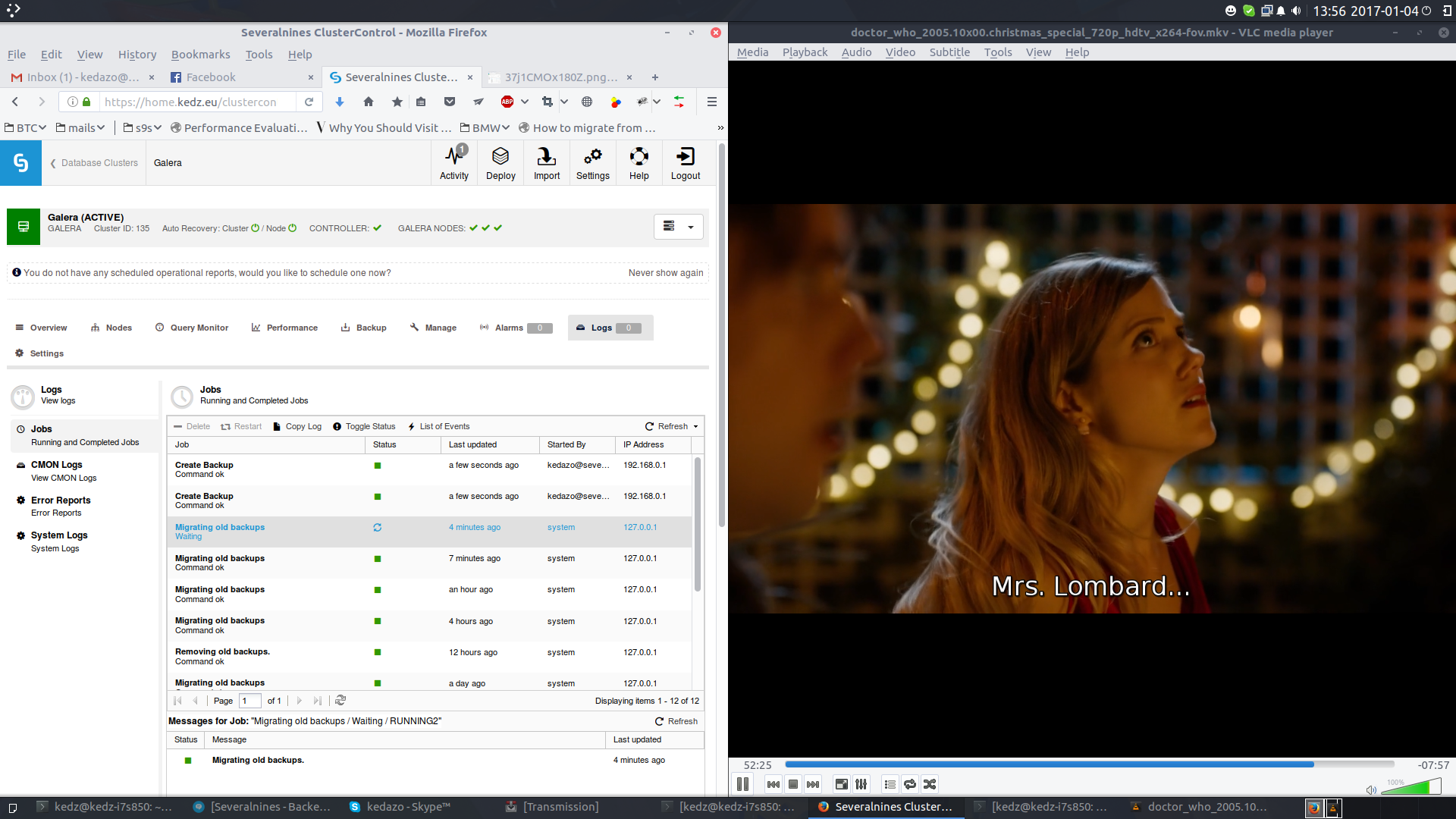Show the VLC playlist
Image resolution: width=1456 pixels, height=819 pixels.
890,784
